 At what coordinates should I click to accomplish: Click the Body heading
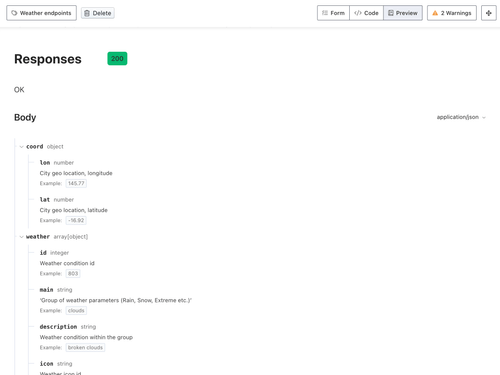[25, 117]
